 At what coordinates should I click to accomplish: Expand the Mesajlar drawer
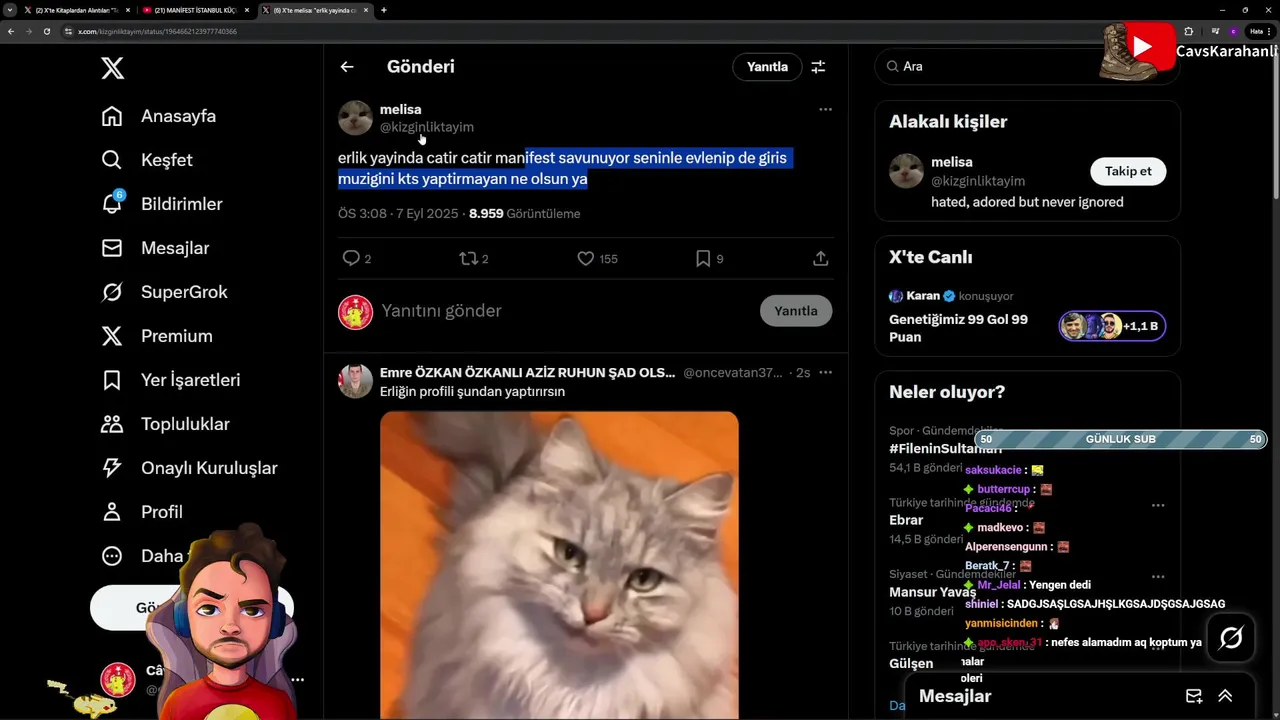click(1225, 696)
